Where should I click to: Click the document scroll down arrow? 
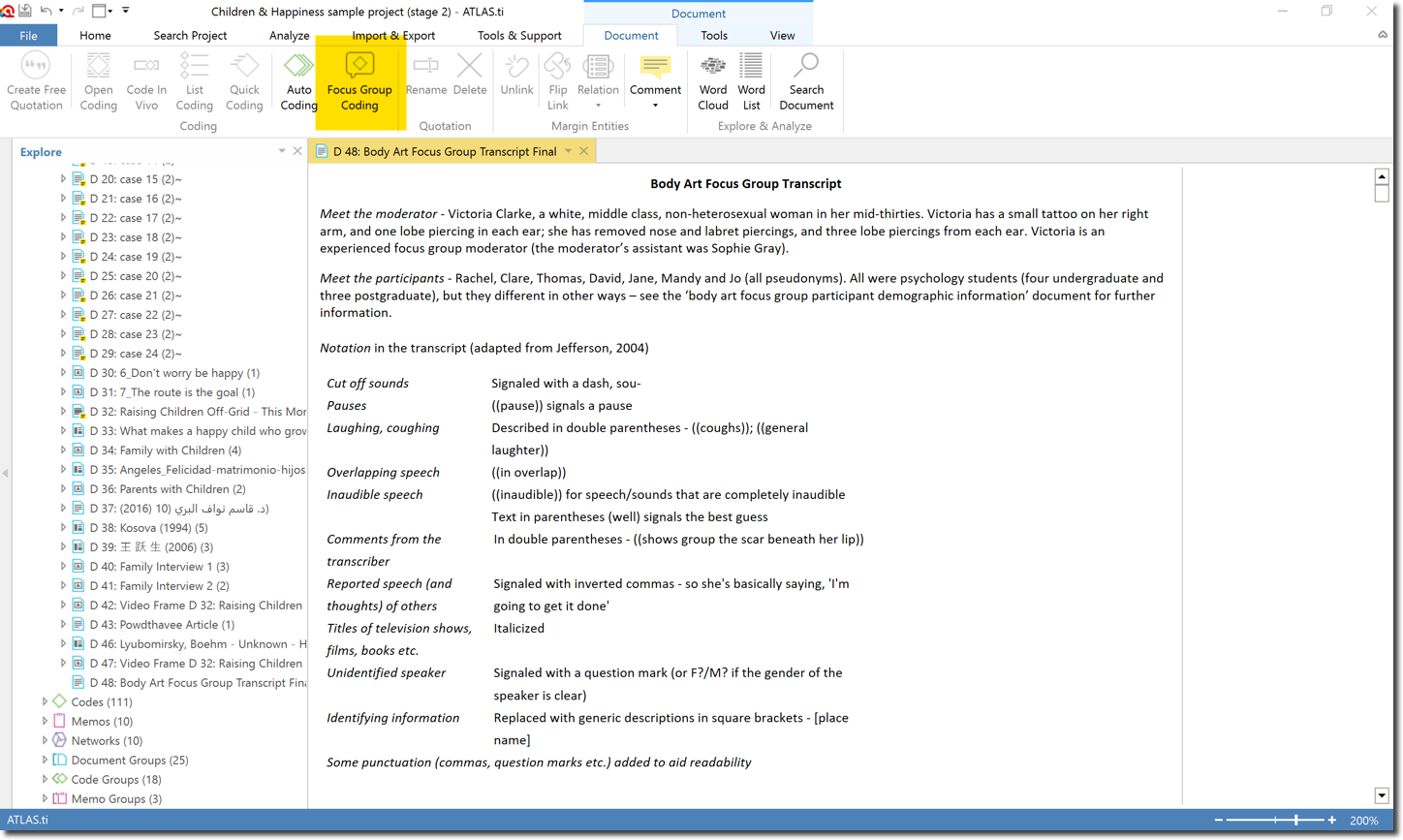click(1381, 795)
